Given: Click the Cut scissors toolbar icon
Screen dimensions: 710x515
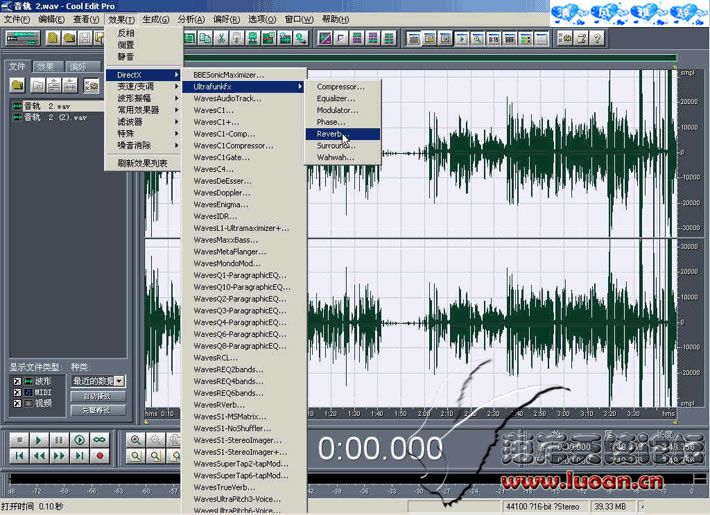Looking at the screenshot, I should 221,39.
